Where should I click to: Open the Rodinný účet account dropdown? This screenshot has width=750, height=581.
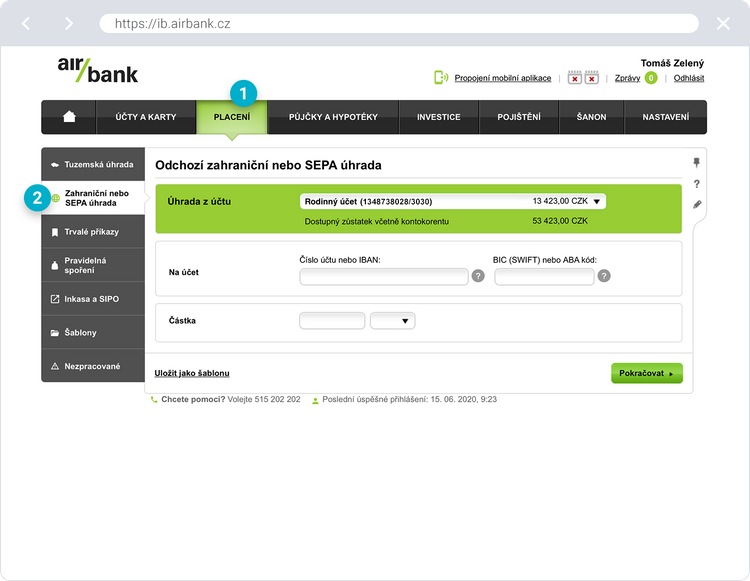point(452,201)
